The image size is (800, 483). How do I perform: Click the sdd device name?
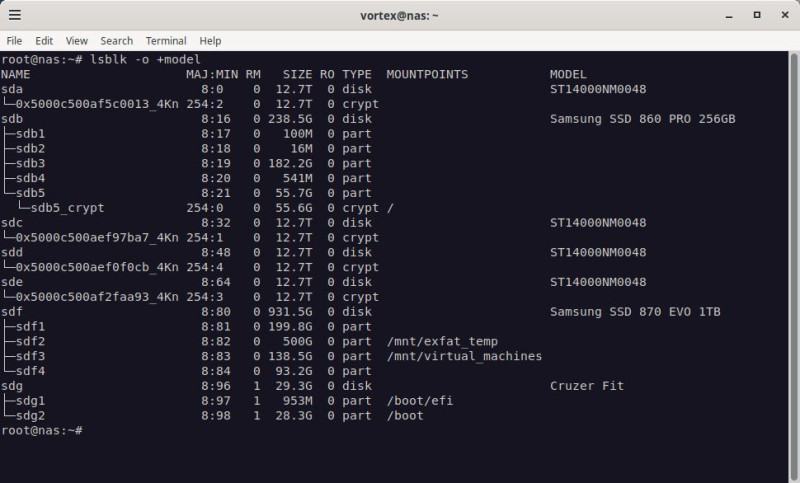(x=12, y=252)
